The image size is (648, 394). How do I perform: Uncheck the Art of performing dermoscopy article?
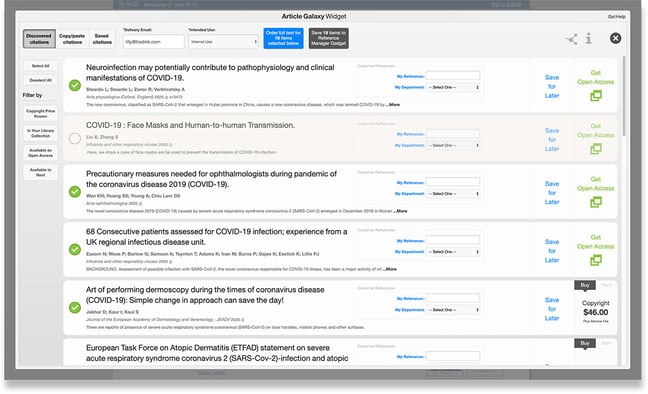(75, 308)
